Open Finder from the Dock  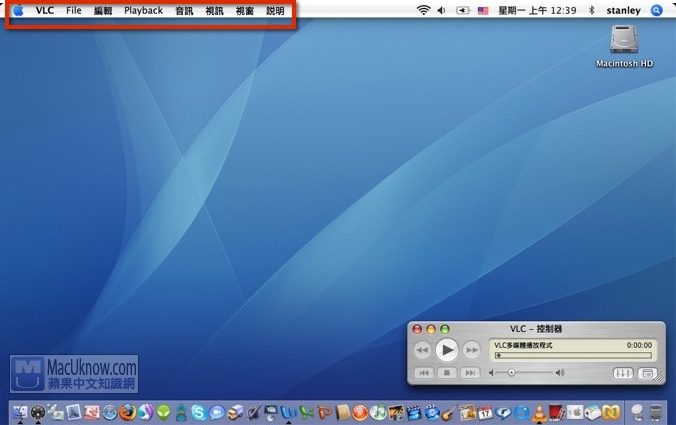20,412
